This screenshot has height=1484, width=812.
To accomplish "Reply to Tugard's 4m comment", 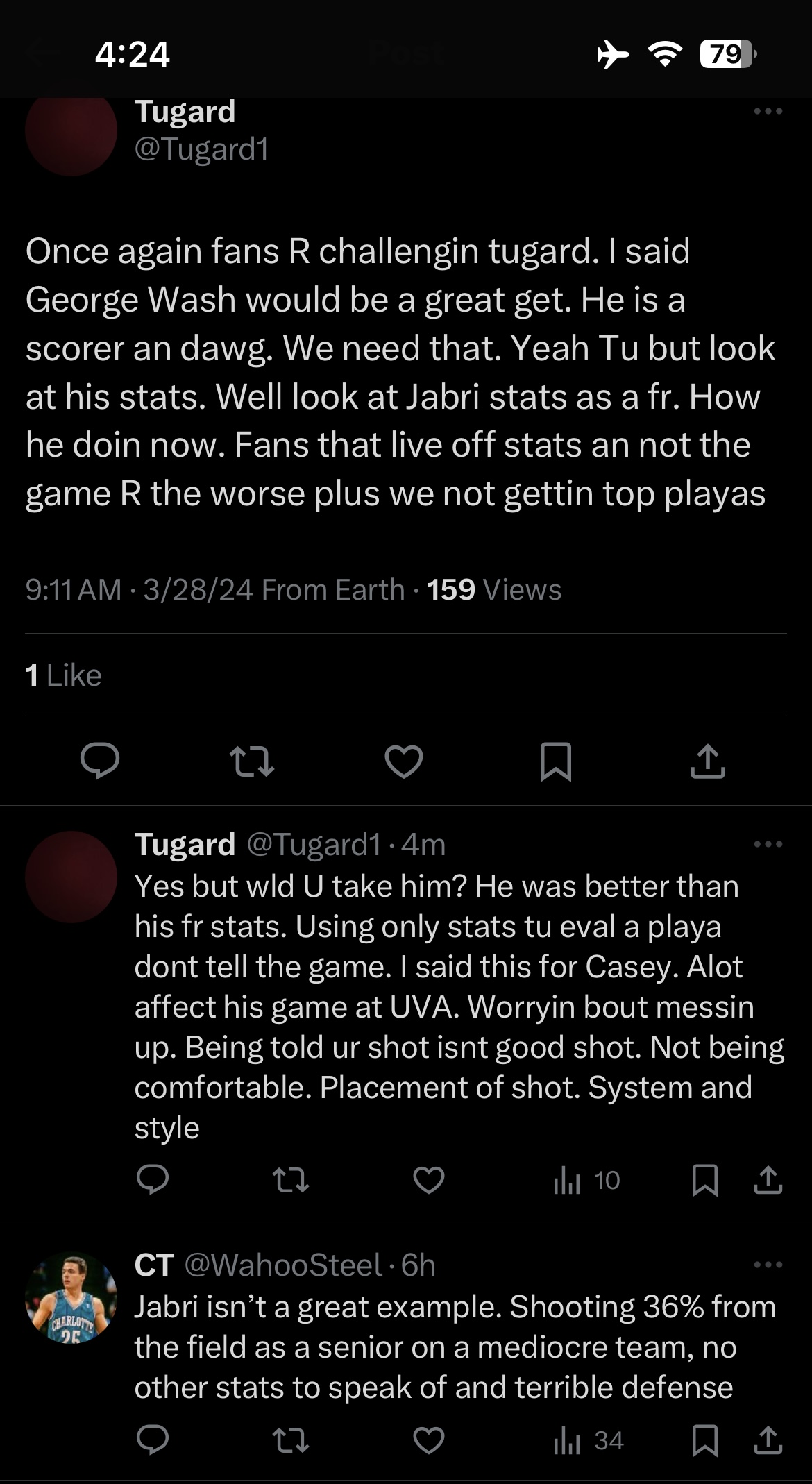I will click(x=153, y=1180).
